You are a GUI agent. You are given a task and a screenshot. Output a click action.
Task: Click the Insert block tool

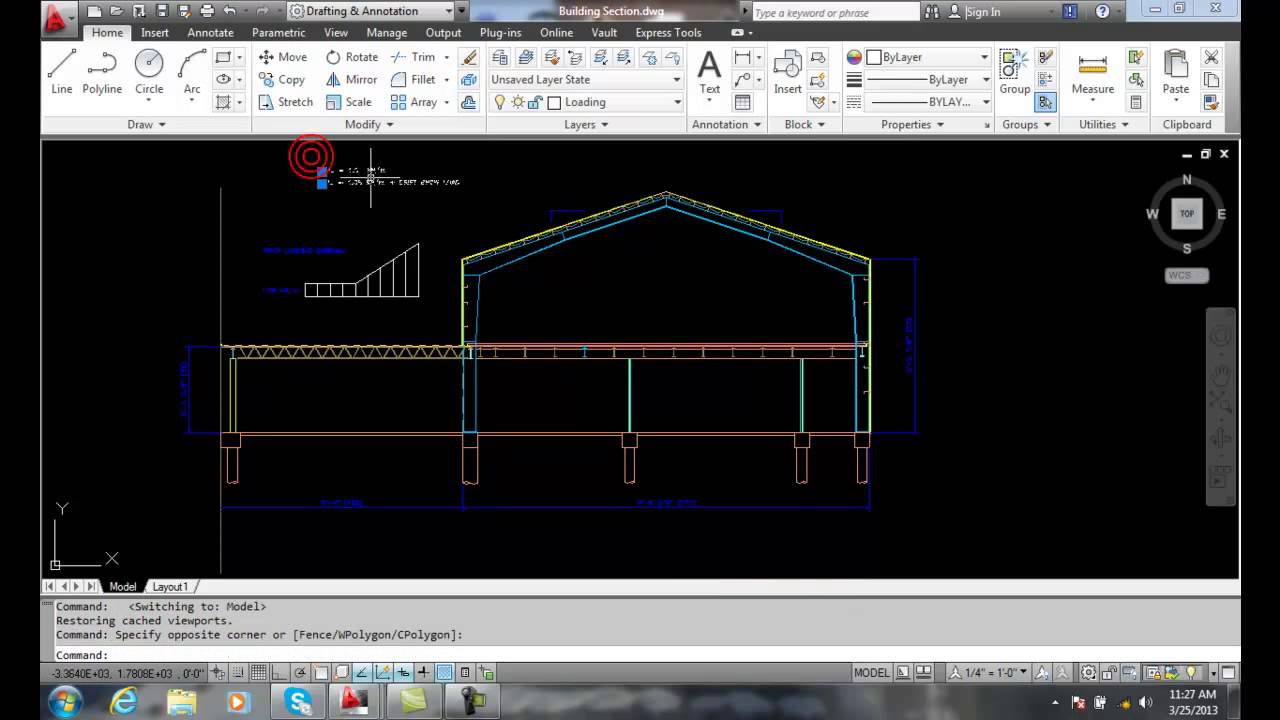pyautogui.click(x=788, y=73)
